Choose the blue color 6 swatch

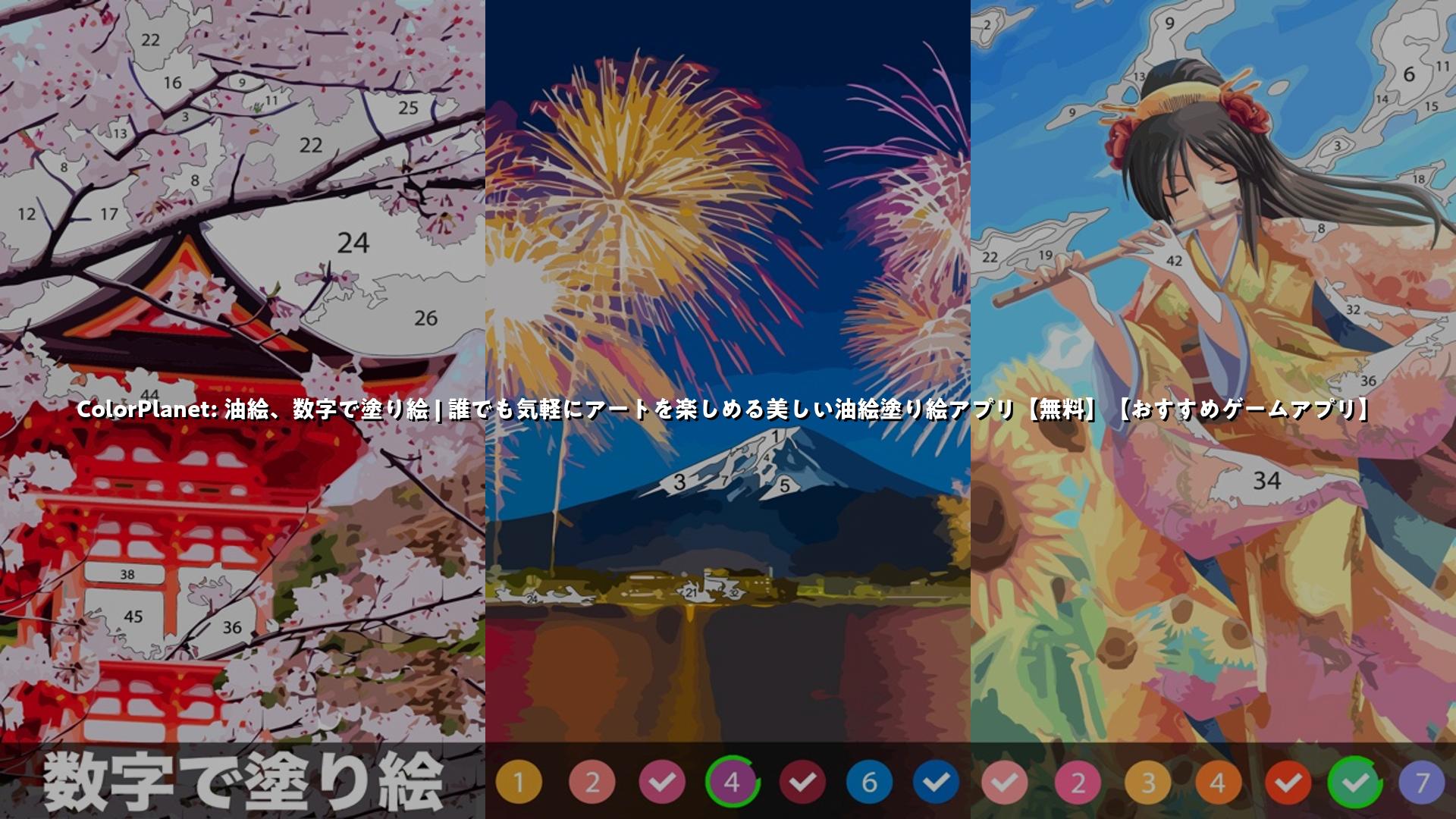pyautogui.click(x=870, y=782)
